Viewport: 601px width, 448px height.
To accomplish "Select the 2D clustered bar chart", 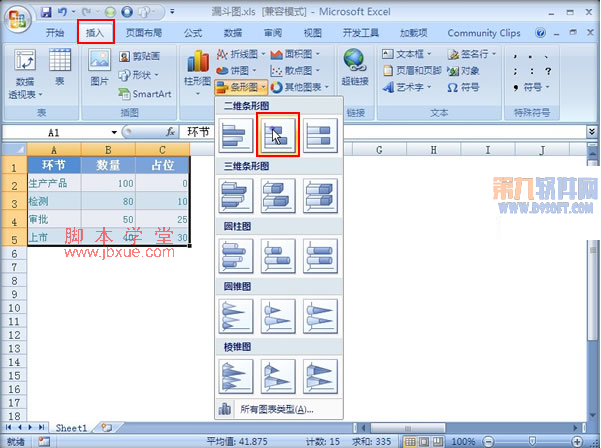I will click(236, 135).
